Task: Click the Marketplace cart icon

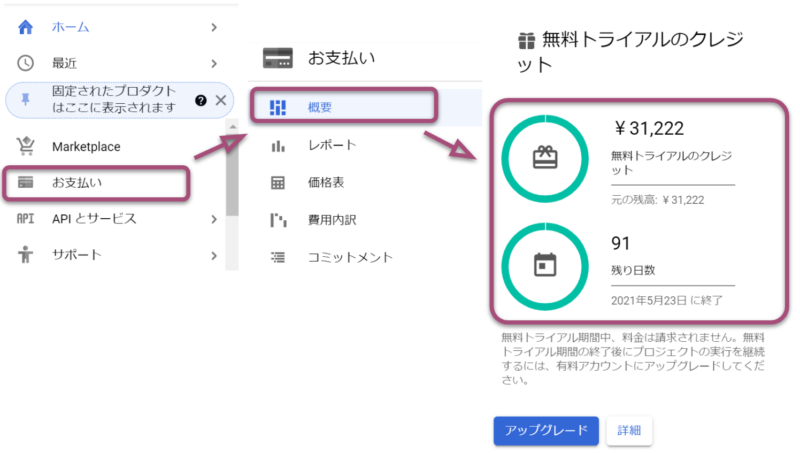Action: point(26,146)
